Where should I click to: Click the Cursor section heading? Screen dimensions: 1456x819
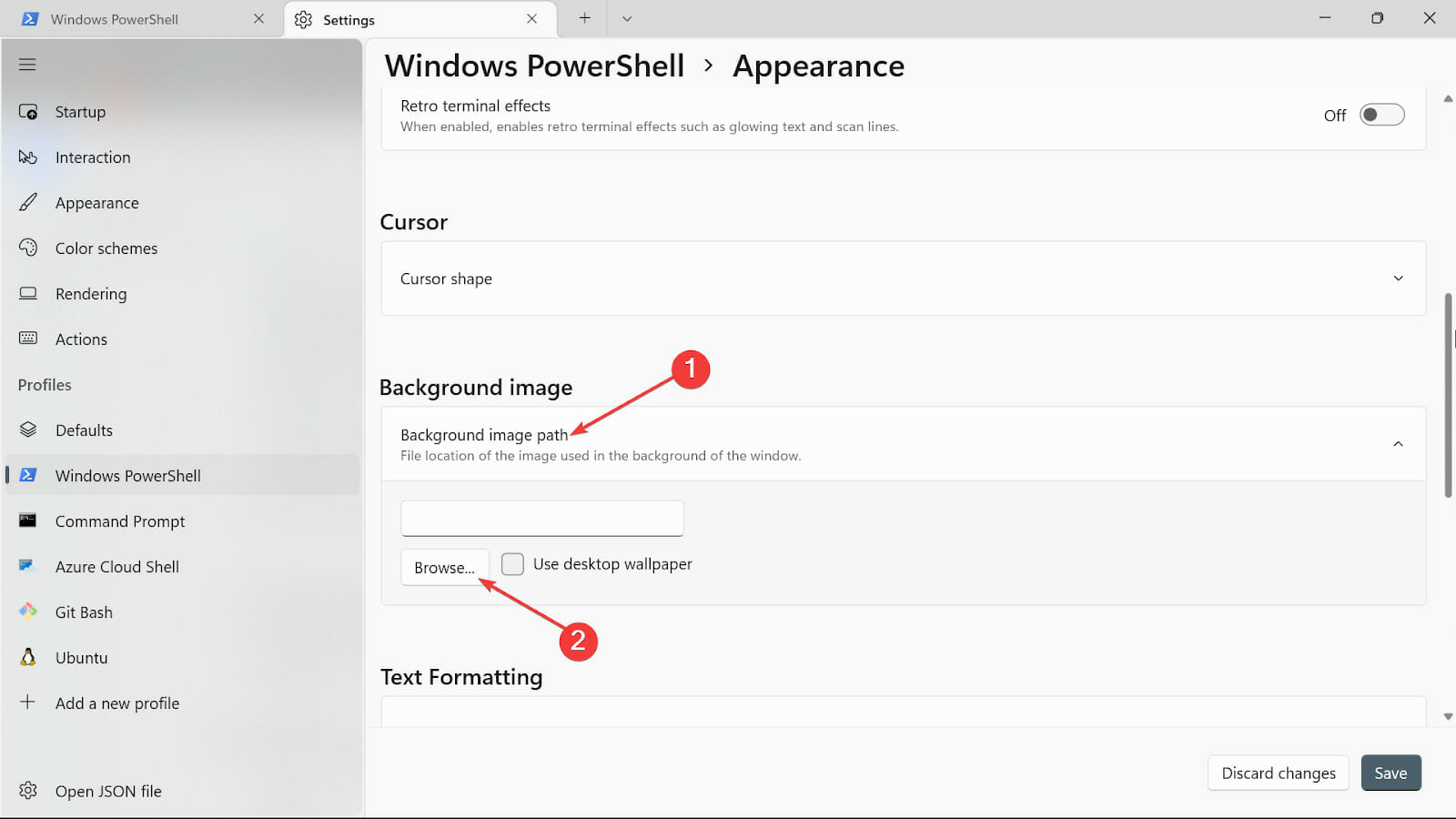(x=414, y=222)
